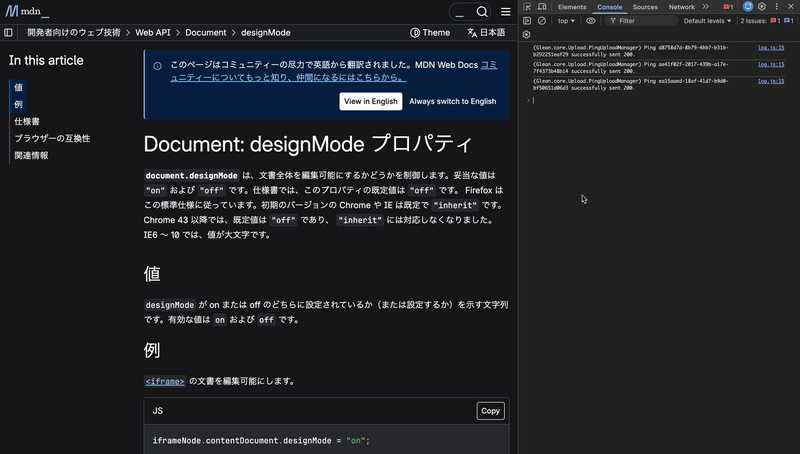The width and height of the screenshot is (800, 454).
Task: Focus the console Filter field
Action: [643, 21]
